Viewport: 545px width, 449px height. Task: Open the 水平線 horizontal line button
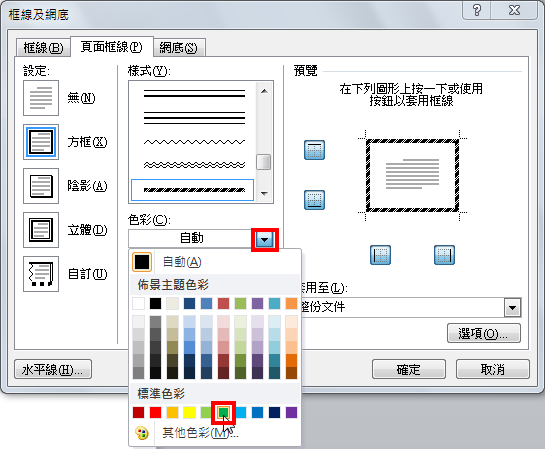click(x=53, y=369)
